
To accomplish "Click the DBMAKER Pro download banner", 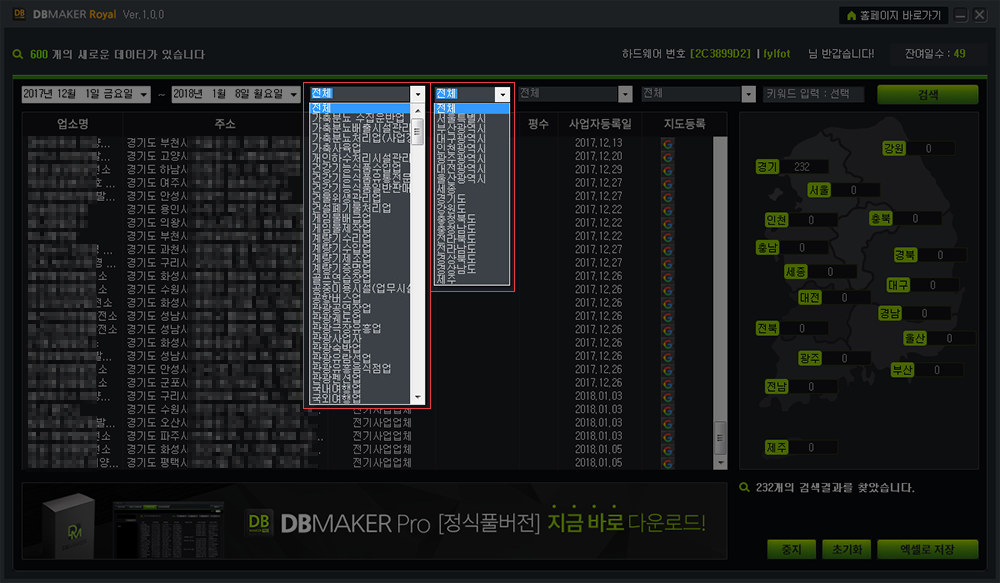I will pos(374,521).
